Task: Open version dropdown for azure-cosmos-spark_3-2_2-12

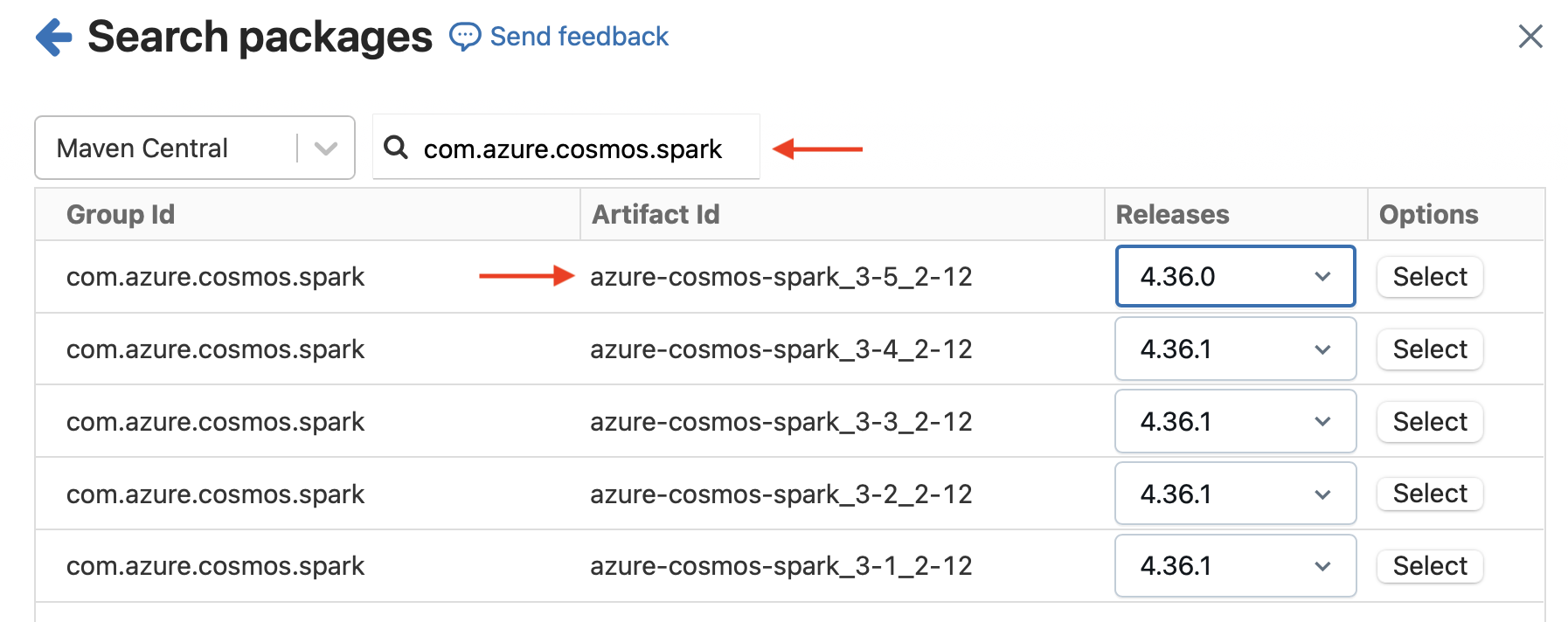Action: [1234, 494]
